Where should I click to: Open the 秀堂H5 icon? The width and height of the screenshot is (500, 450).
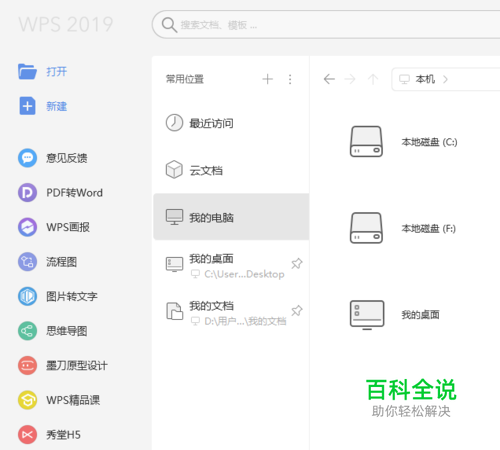pos(27,435)
